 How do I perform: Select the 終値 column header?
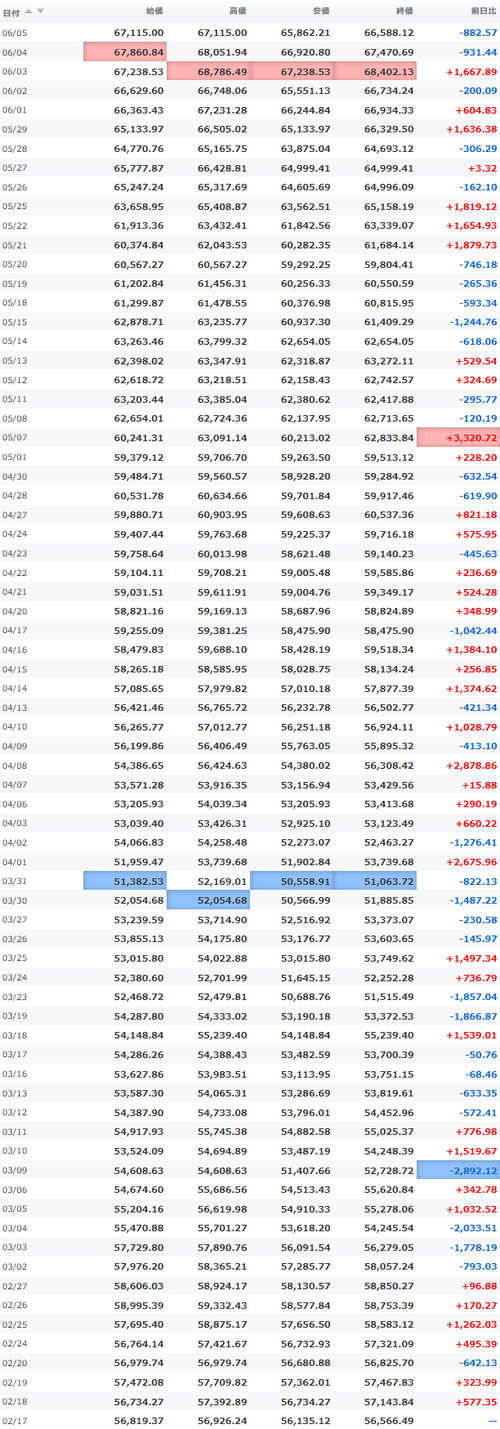404,11
